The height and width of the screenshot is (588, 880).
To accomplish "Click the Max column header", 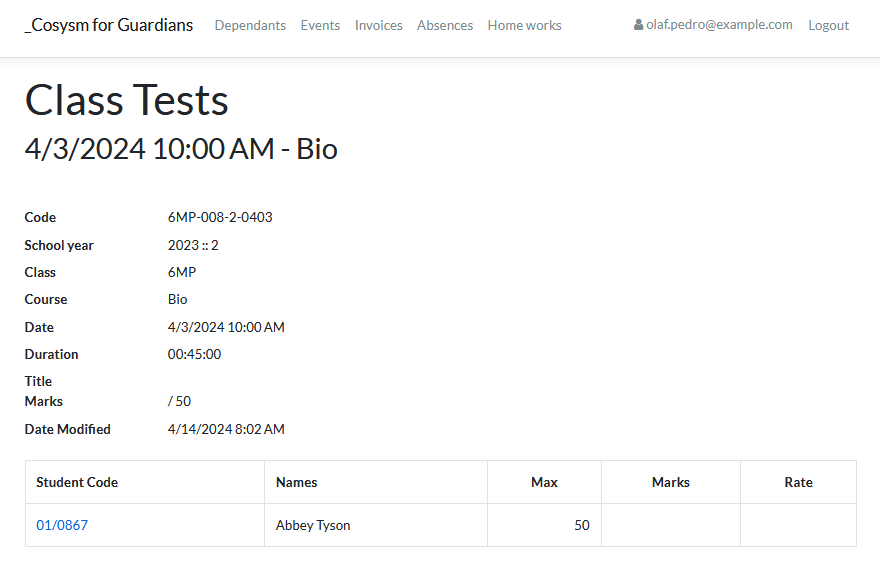I will click(544, 482).
